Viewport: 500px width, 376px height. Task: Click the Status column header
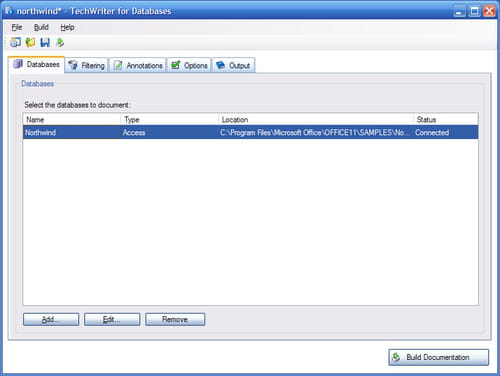[446, 119]
